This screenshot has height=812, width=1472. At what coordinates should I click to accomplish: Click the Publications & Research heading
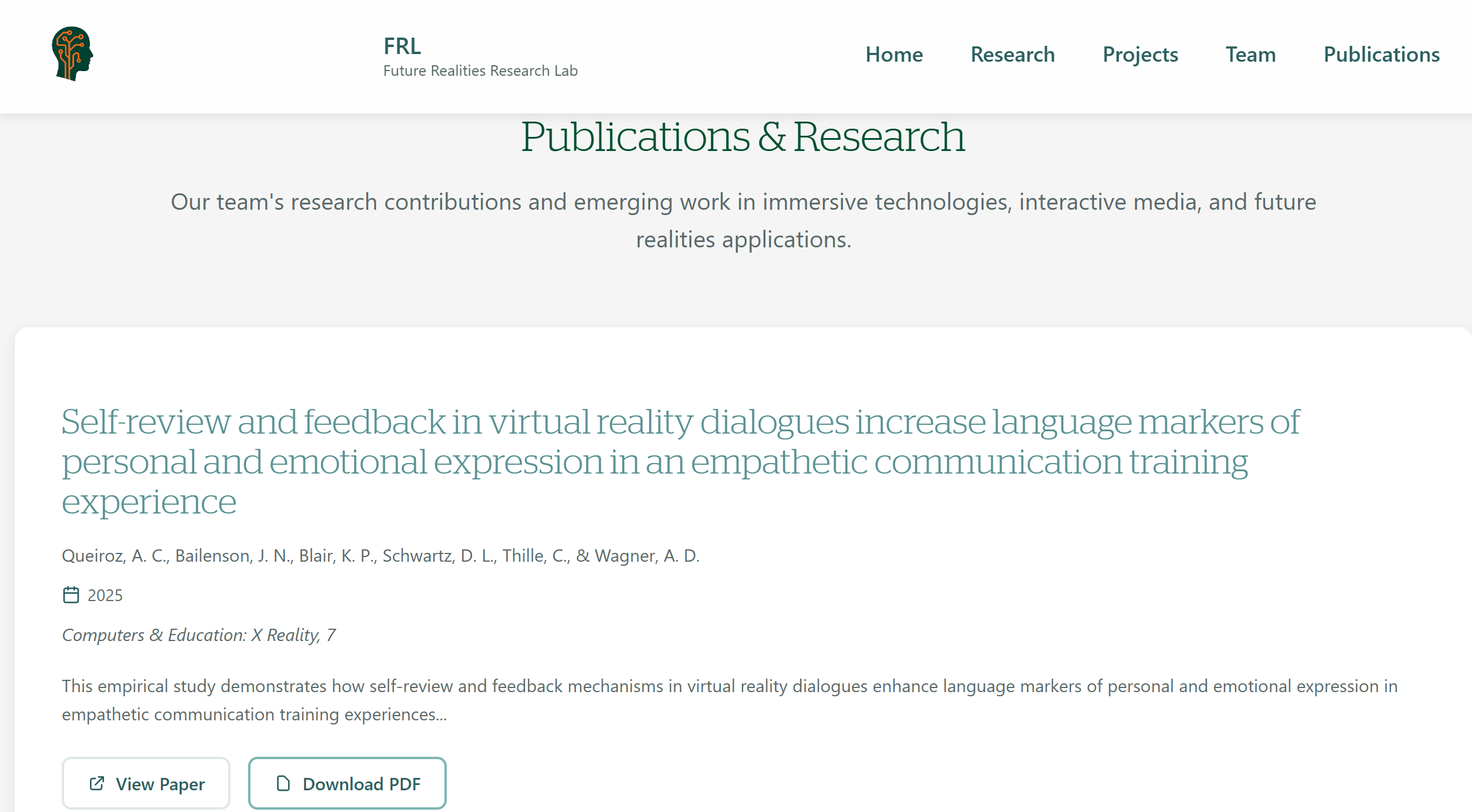click(x=742, y=137)
